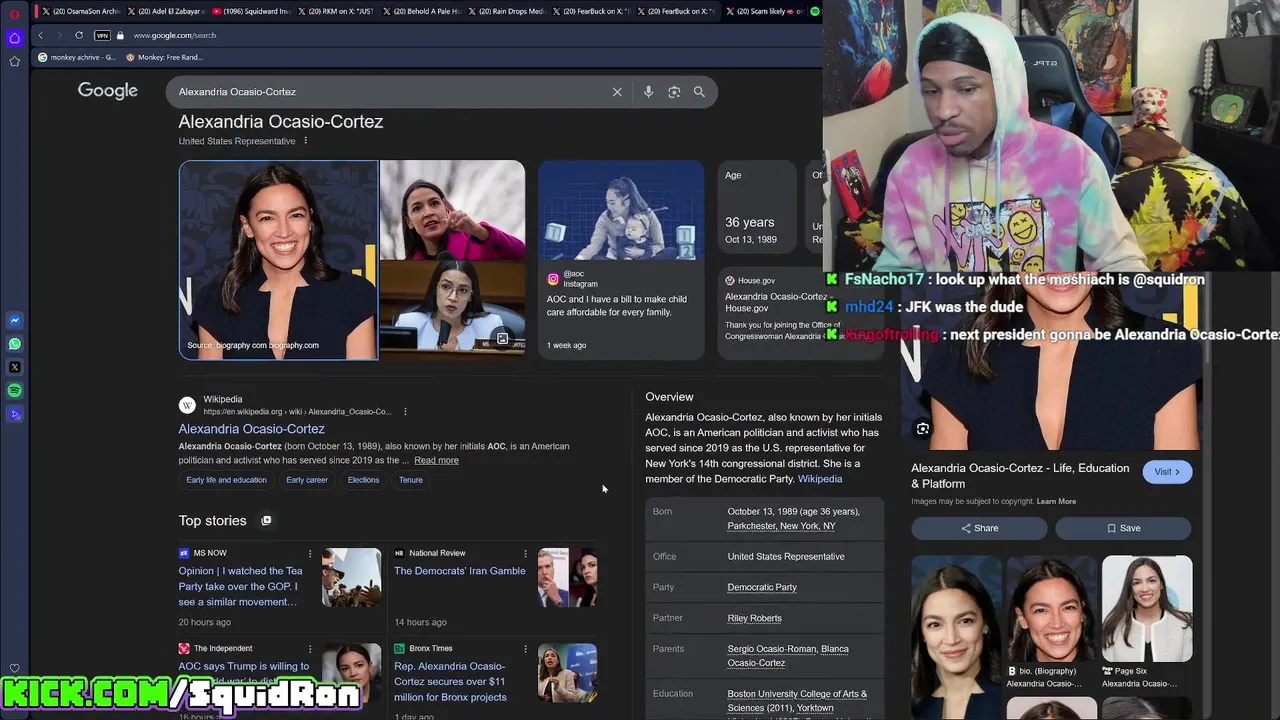The image size is (1280, 720).
Task: Select the Early life and education chip
Action: [226, 480]
